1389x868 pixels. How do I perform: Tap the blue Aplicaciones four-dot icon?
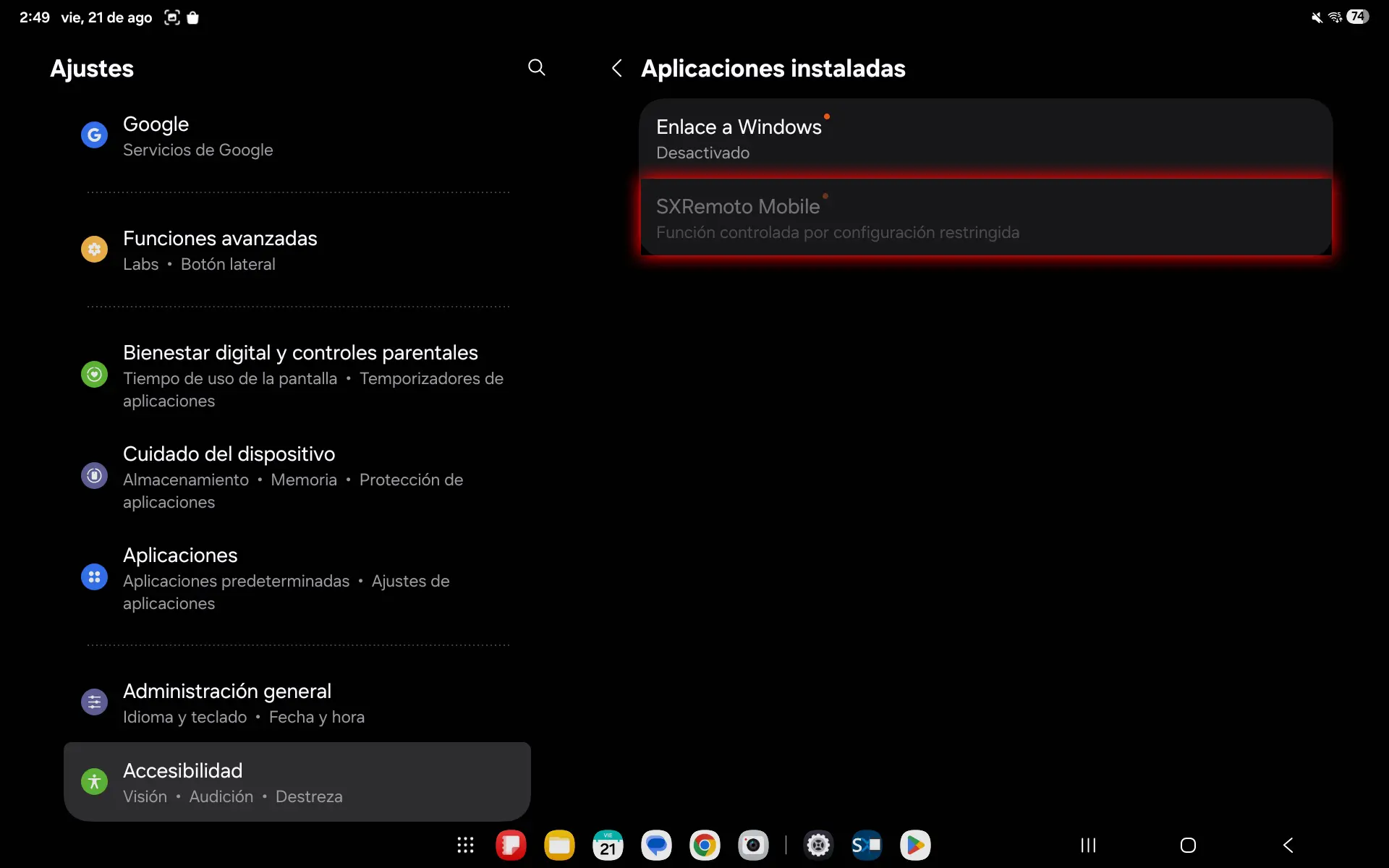(94, 577)
